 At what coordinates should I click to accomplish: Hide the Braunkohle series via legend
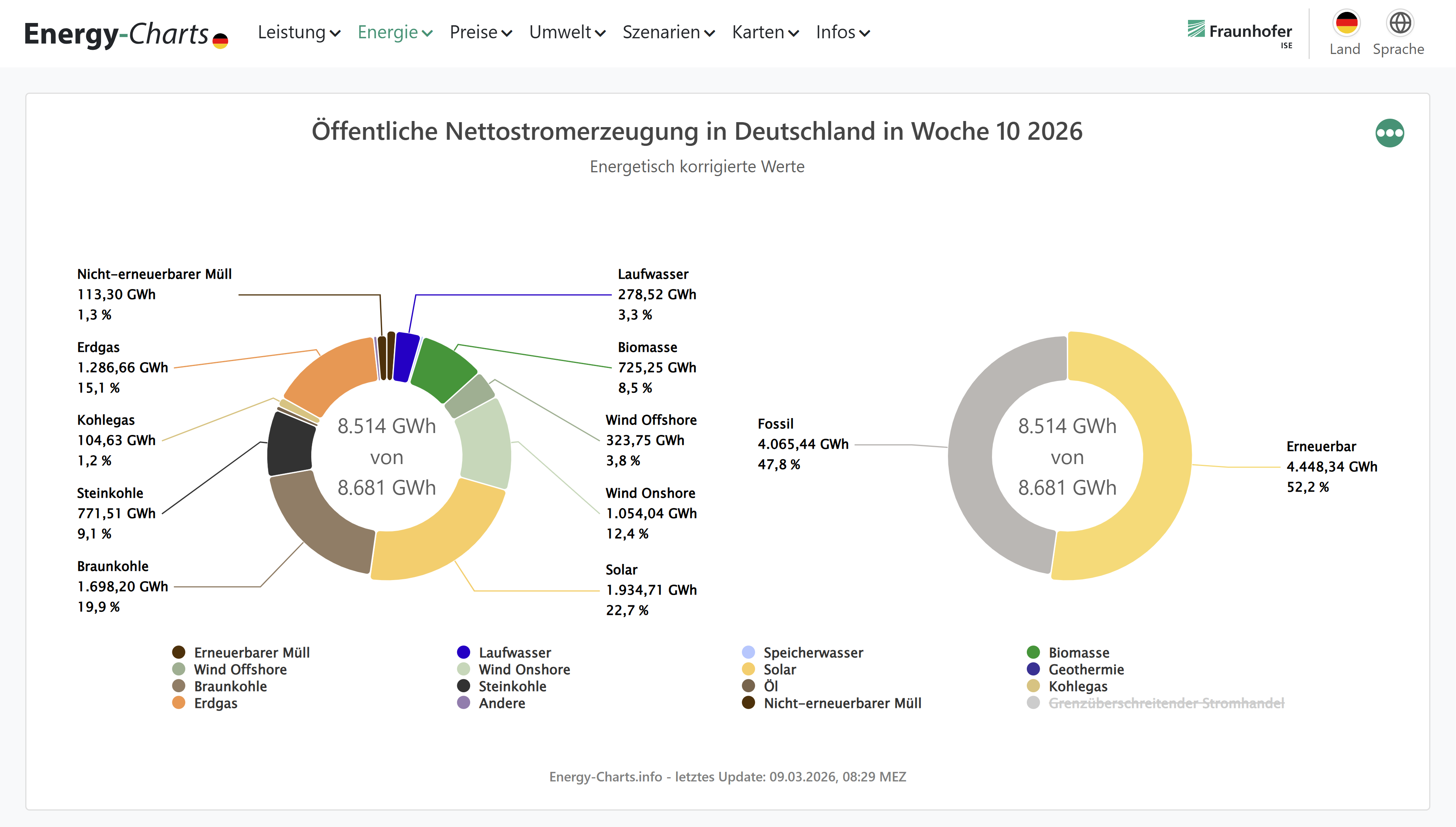tap(230, 686)
